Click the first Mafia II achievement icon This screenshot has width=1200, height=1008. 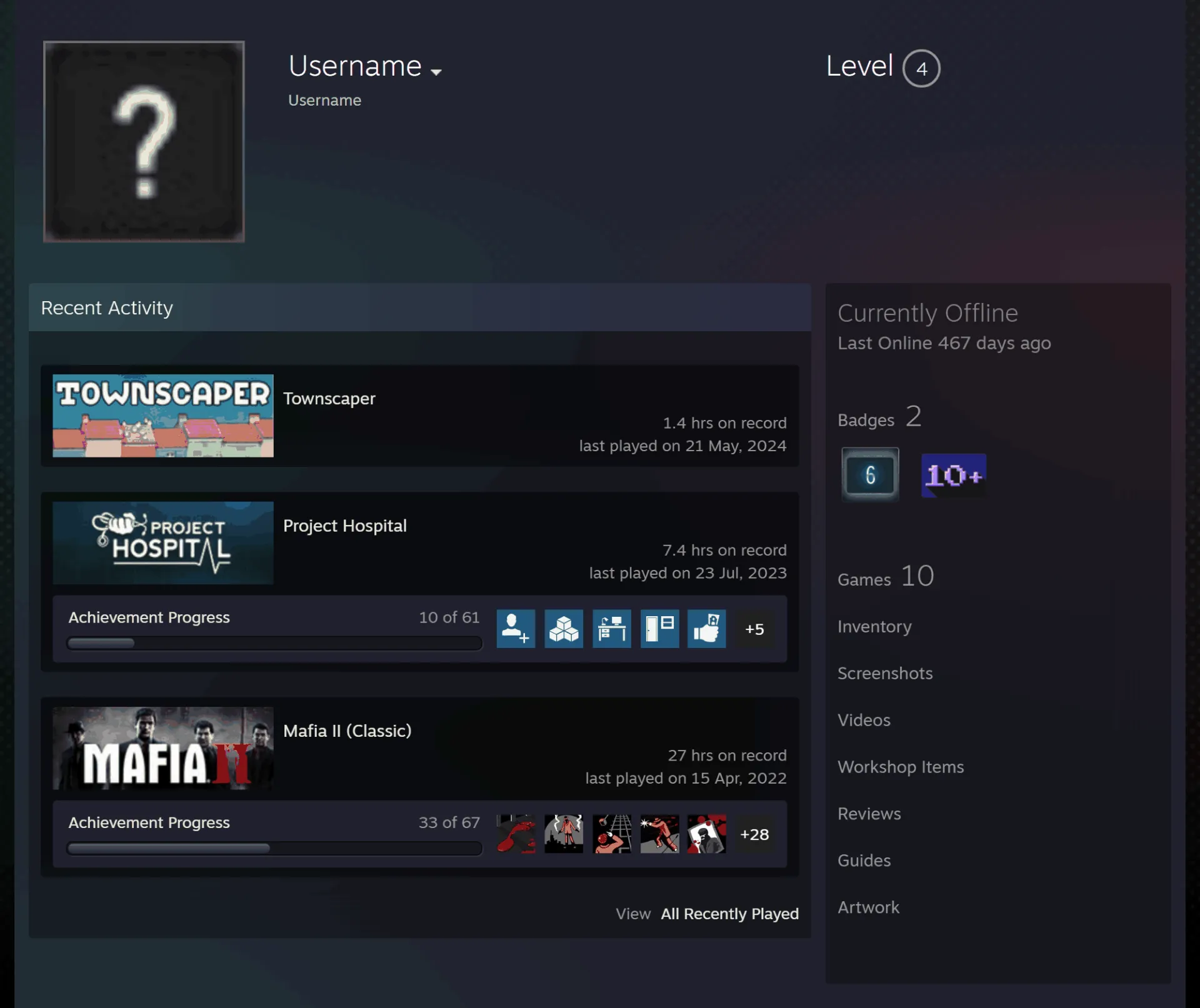pyautogui.click(x=516, y=834)
